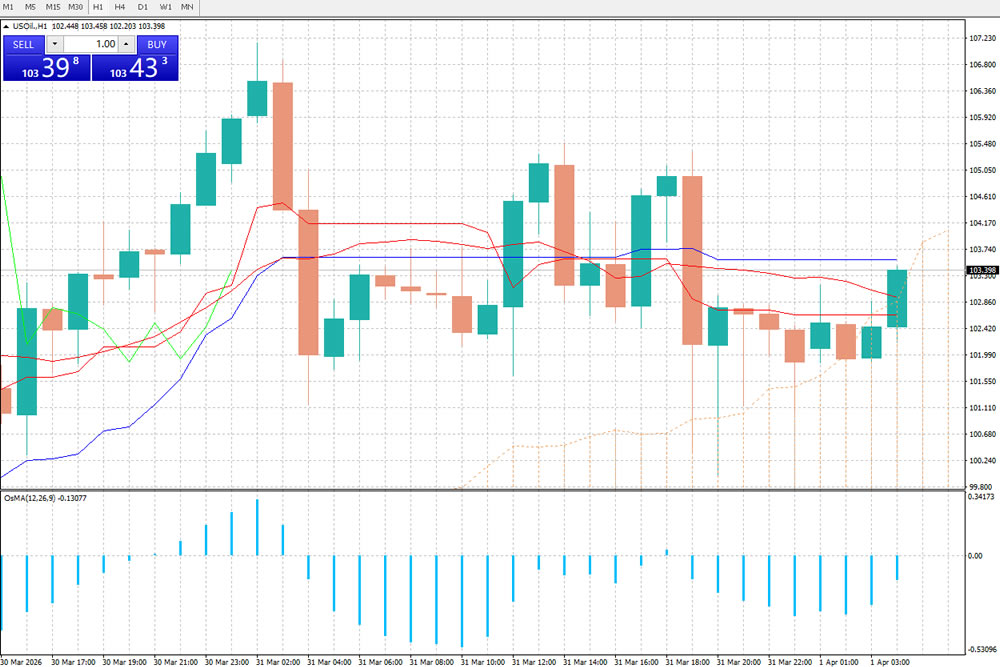Select the H1 timeframe
The width and height of the screenshot is (1000, 667).
coord(98,7)
